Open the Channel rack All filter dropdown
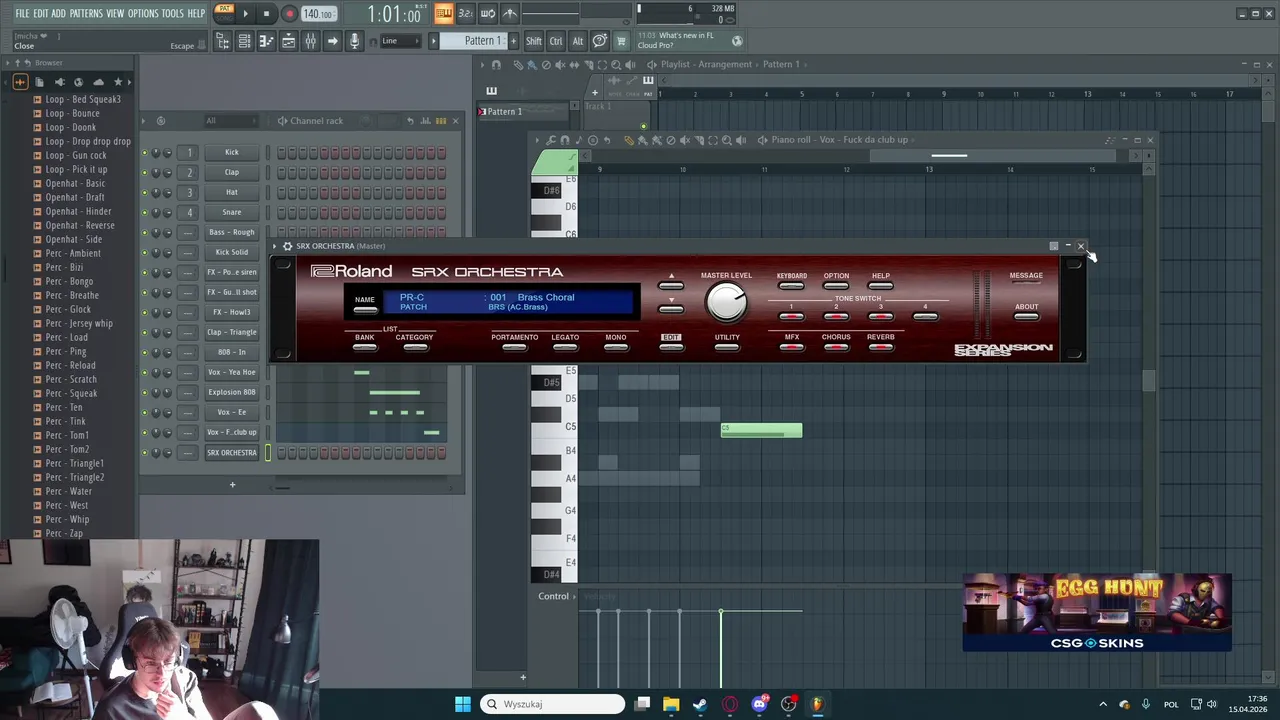 (x=230, y=121)
